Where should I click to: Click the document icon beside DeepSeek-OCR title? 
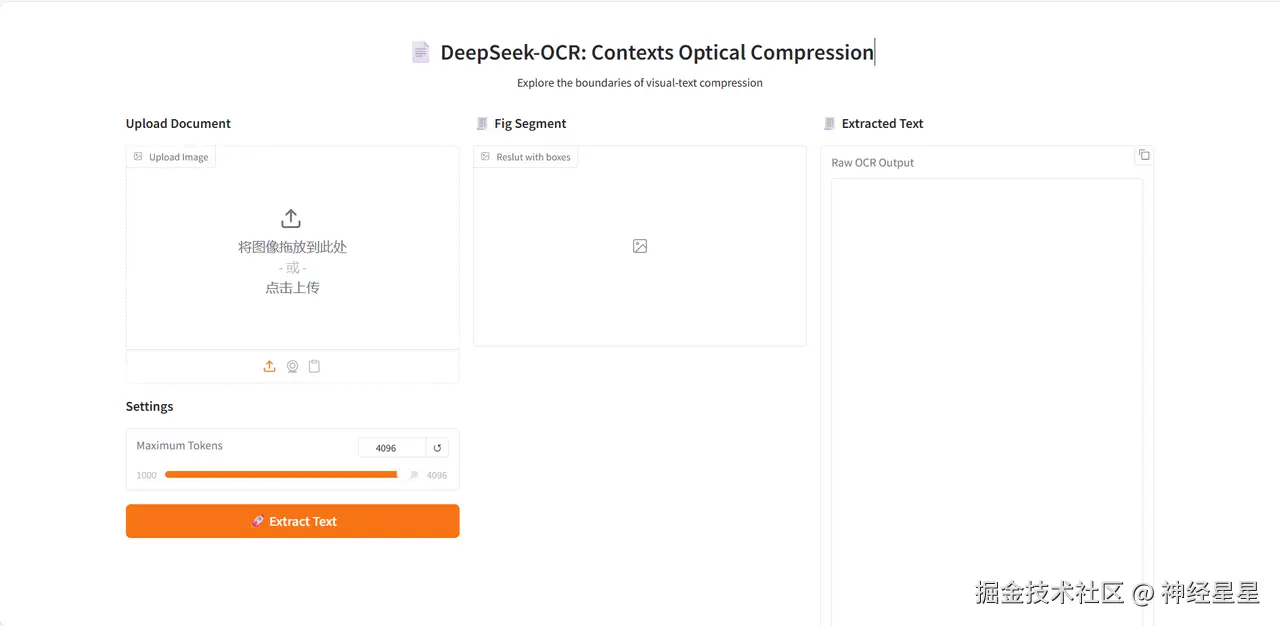click(x=421, y=53)
